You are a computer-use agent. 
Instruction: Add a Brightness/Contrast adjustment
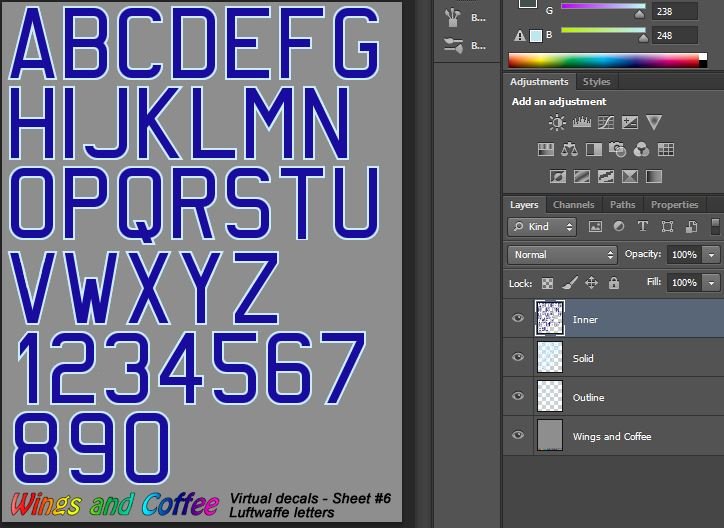[557, 122]
